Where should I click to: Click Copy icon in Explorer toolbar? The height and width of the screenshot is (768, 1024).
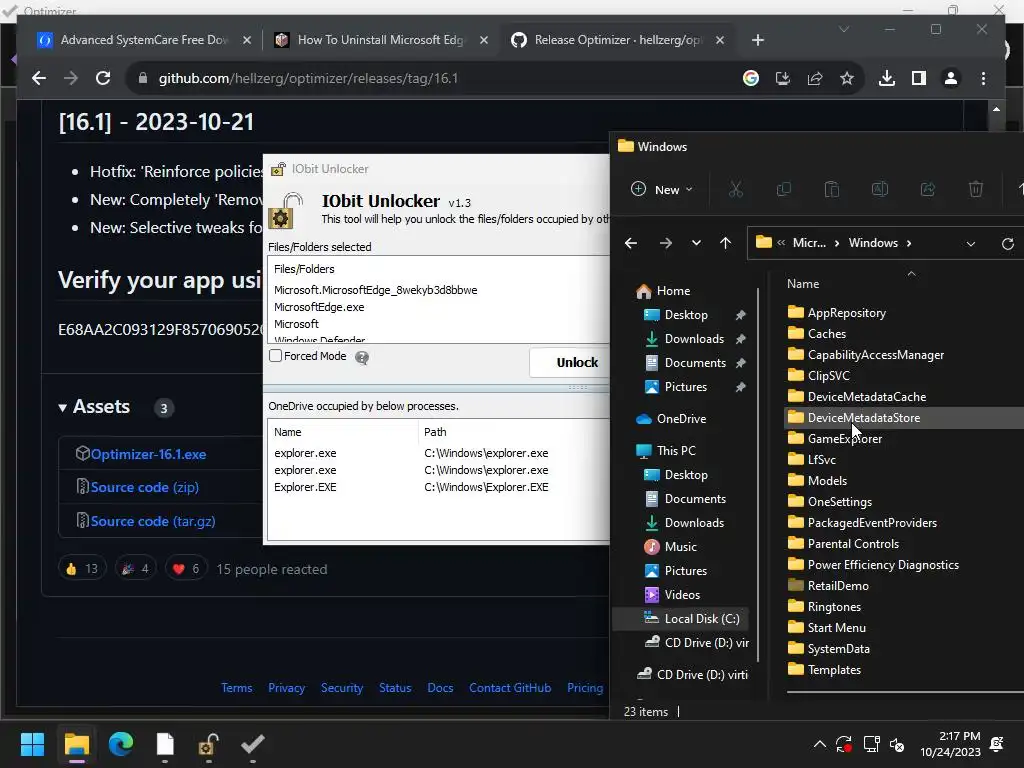click(784, 189)
